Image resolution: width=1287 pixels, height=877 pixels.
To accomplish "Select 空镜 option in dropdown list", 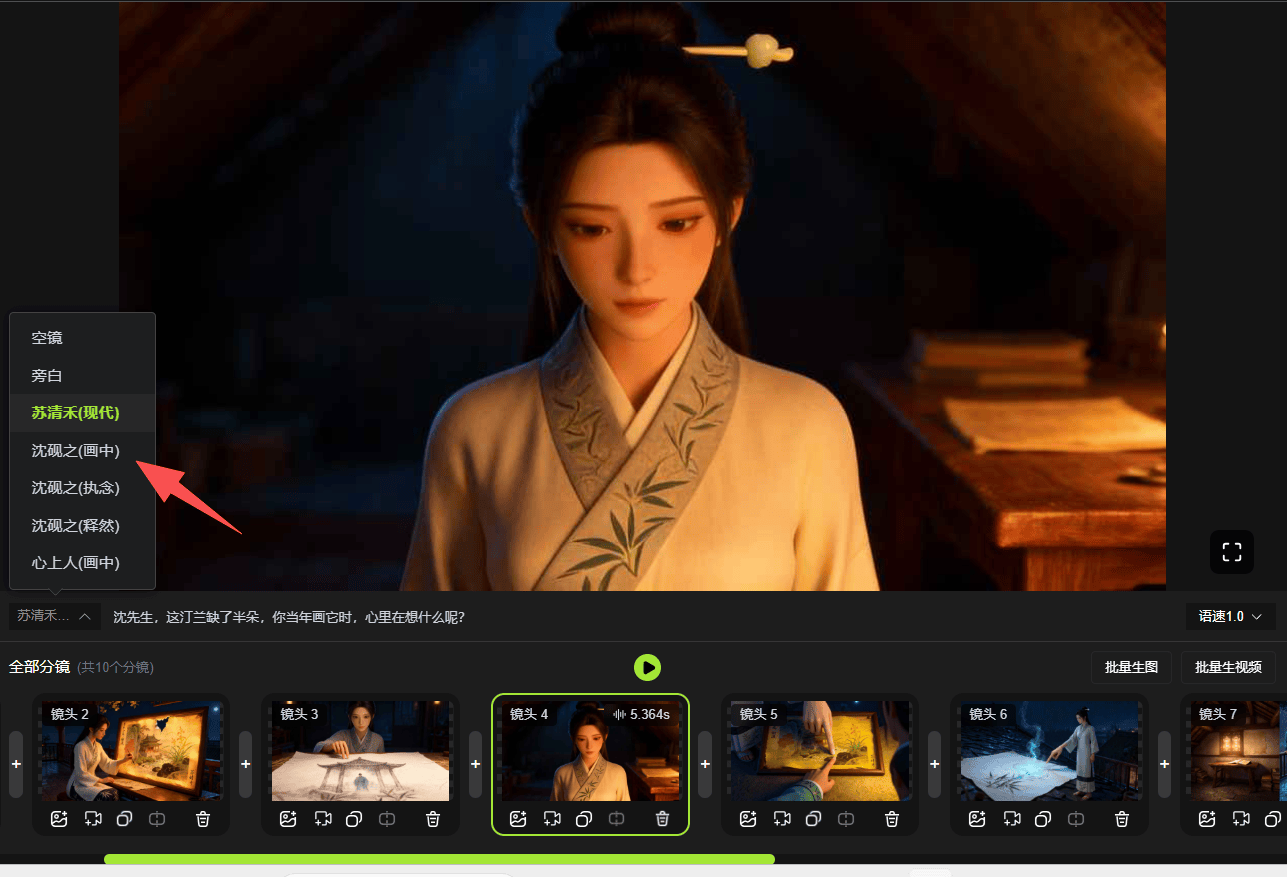I will coord(47,338).
